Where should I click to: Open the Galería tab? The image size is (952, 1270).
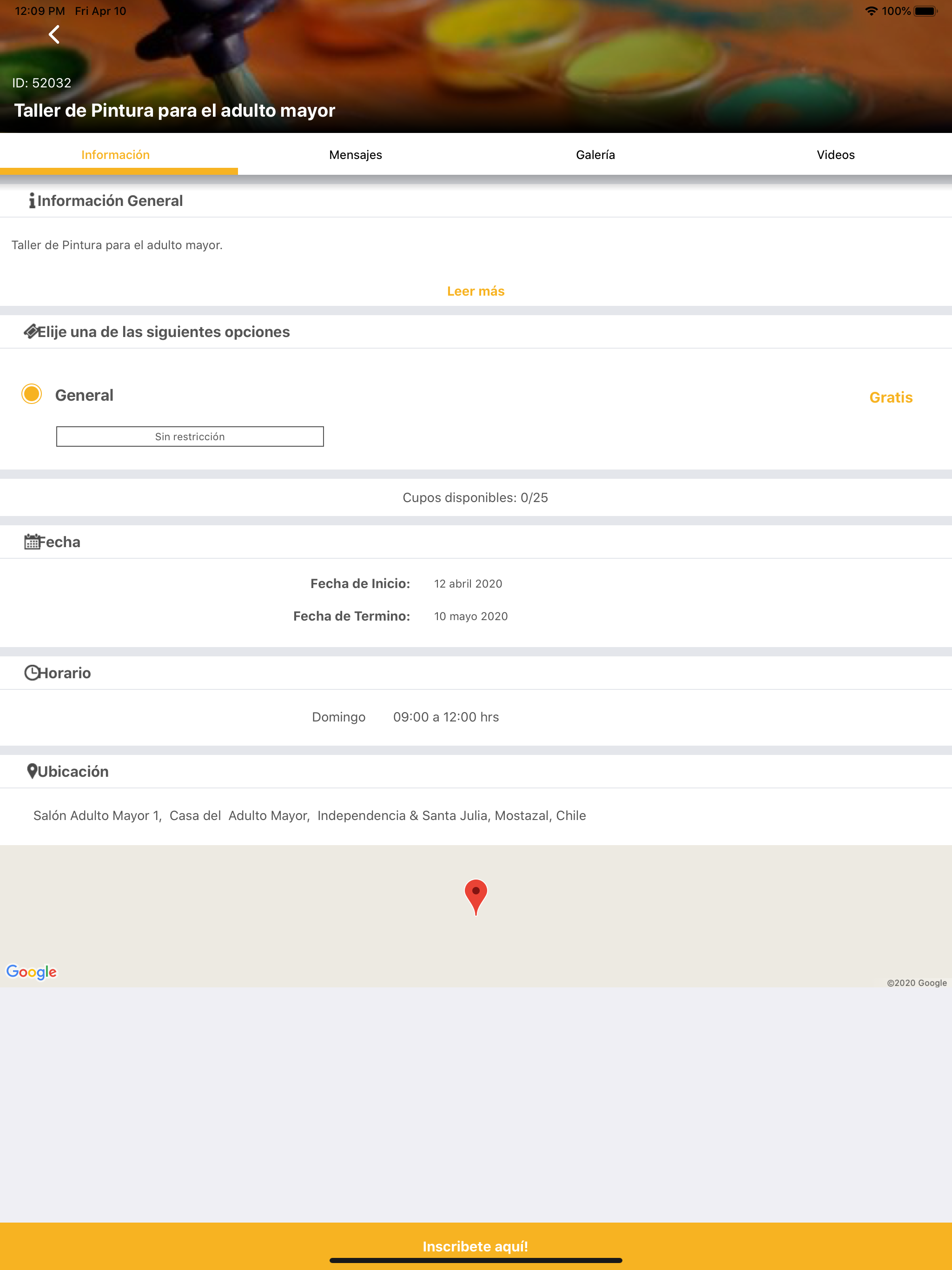coord(595,154)
